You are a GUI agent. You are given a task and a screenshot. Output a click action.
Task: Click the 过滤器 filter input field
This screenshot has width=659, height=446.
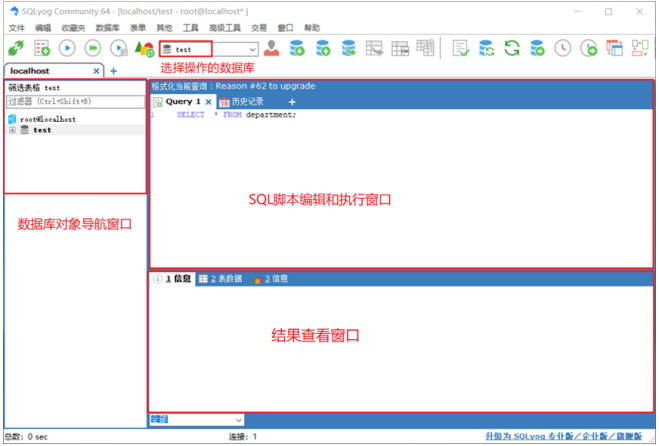click(75, 102)
